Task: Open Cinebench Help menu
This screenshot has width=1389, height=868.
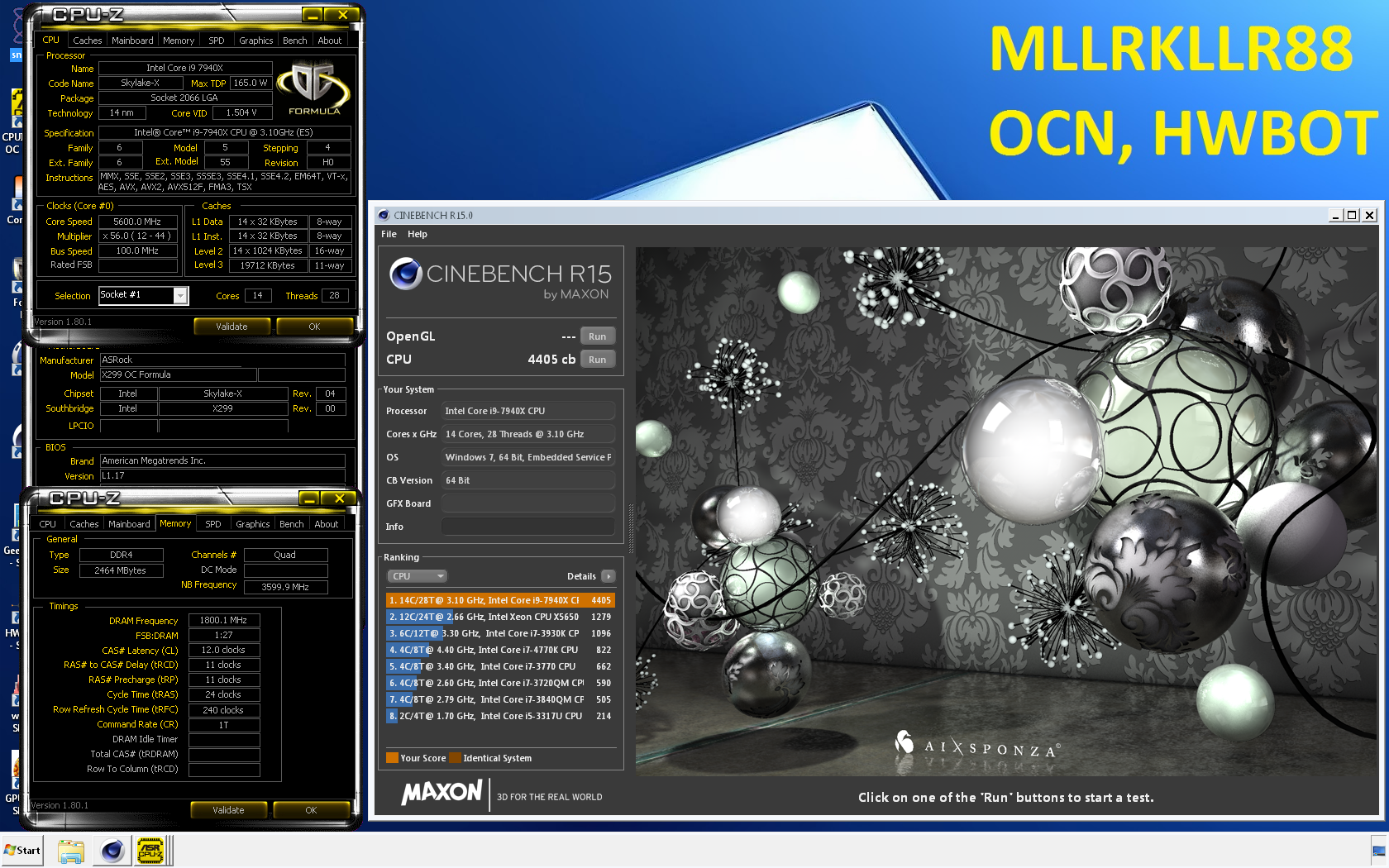Action: click(x=418, y=234)
